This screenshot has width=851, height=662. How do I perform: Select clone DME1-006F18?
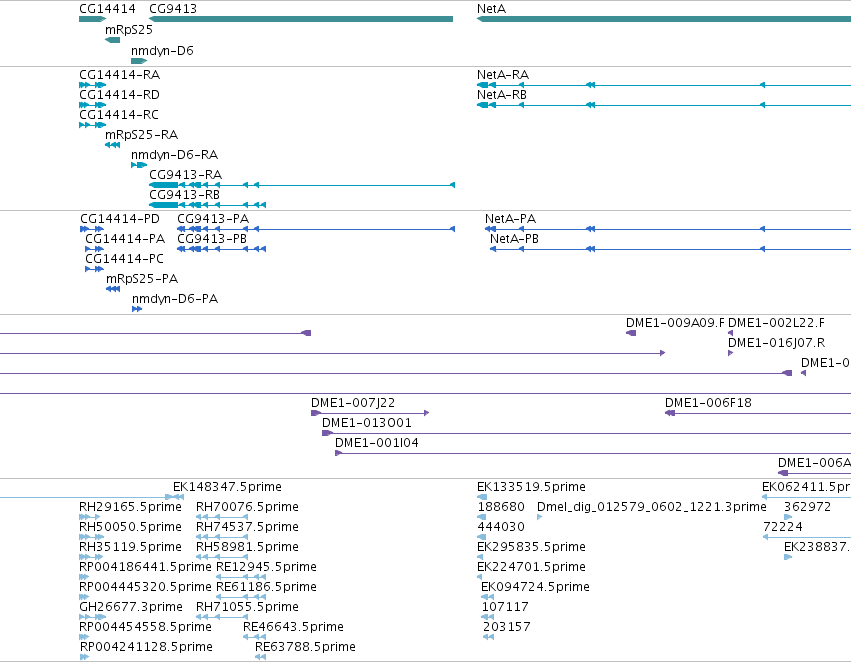point(708,403)
